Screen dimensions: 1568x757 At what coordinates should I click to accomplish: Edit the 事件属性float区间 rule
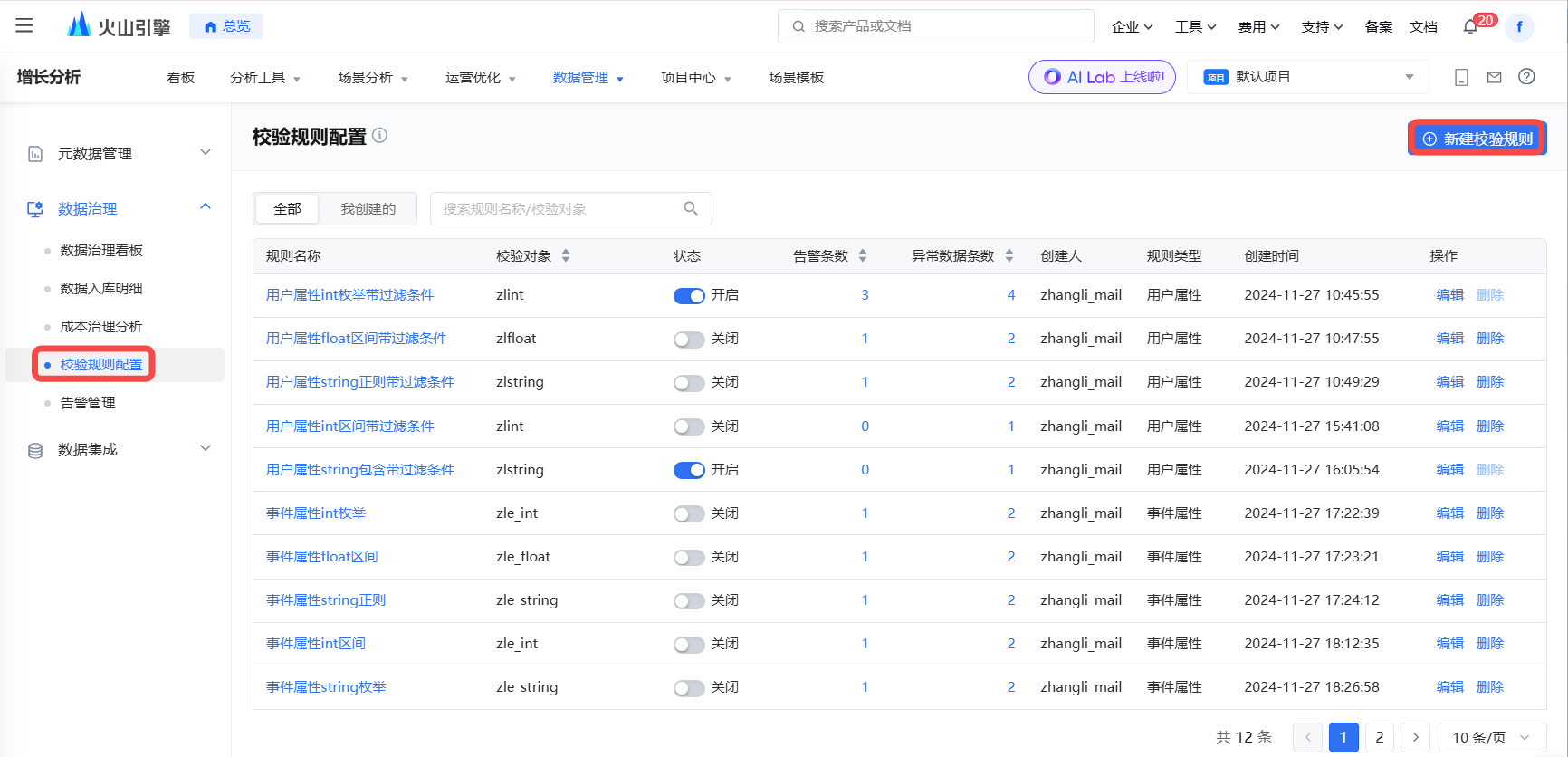pos(1449,557)
